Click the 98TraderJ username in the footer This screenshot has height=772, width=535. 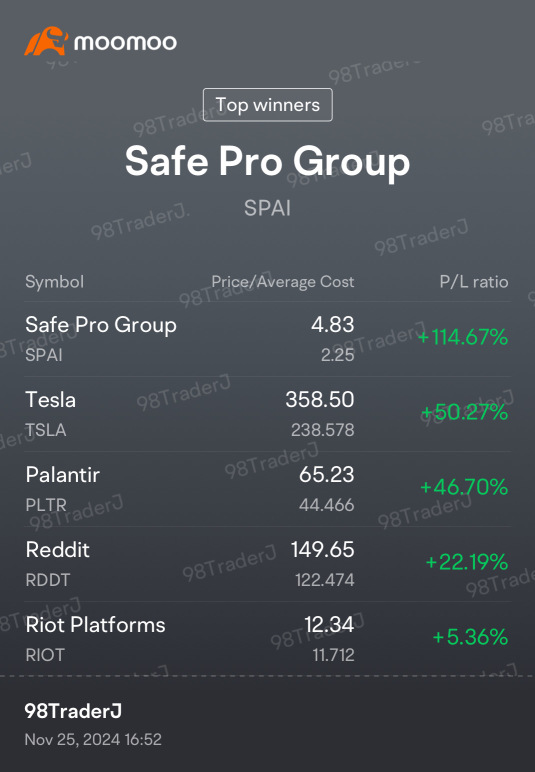(73, 711)
